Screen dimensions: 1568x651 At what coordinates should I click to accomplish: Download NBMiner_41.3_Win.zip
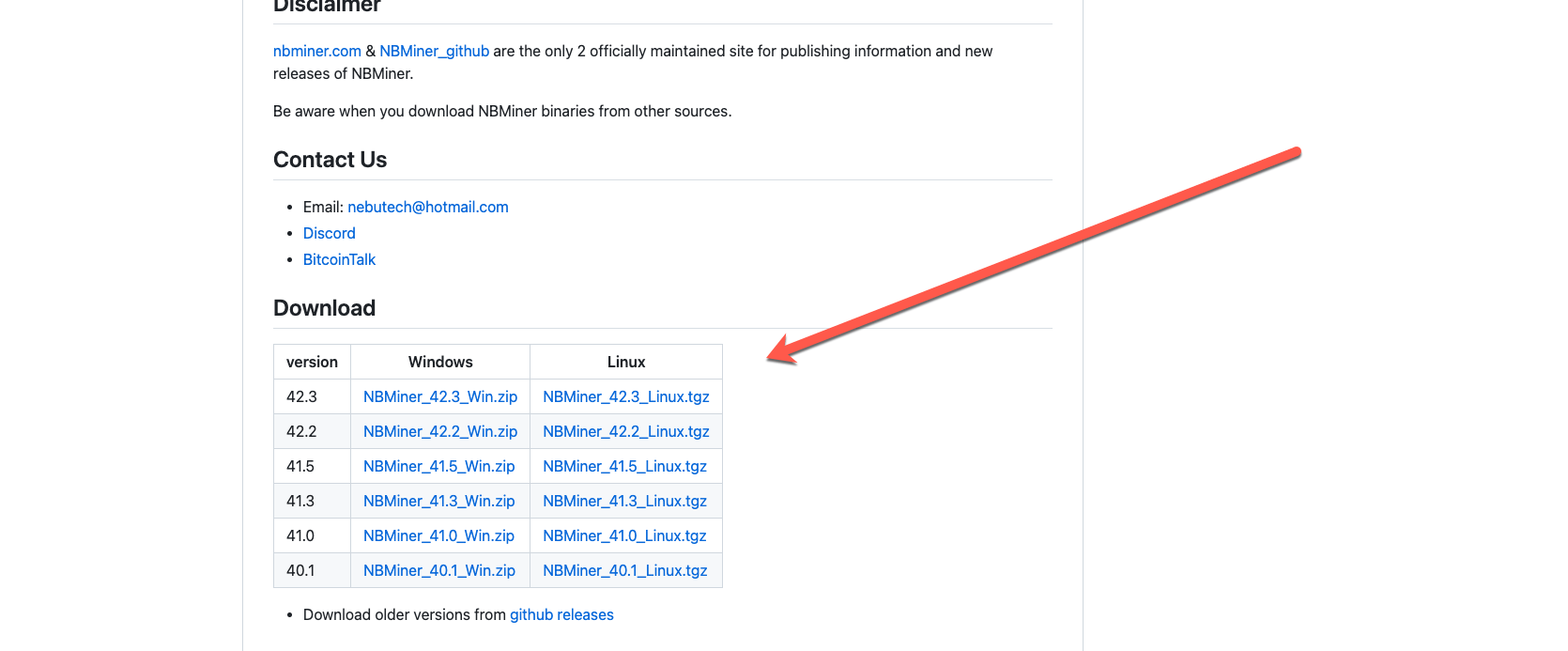tap(438, 502)
